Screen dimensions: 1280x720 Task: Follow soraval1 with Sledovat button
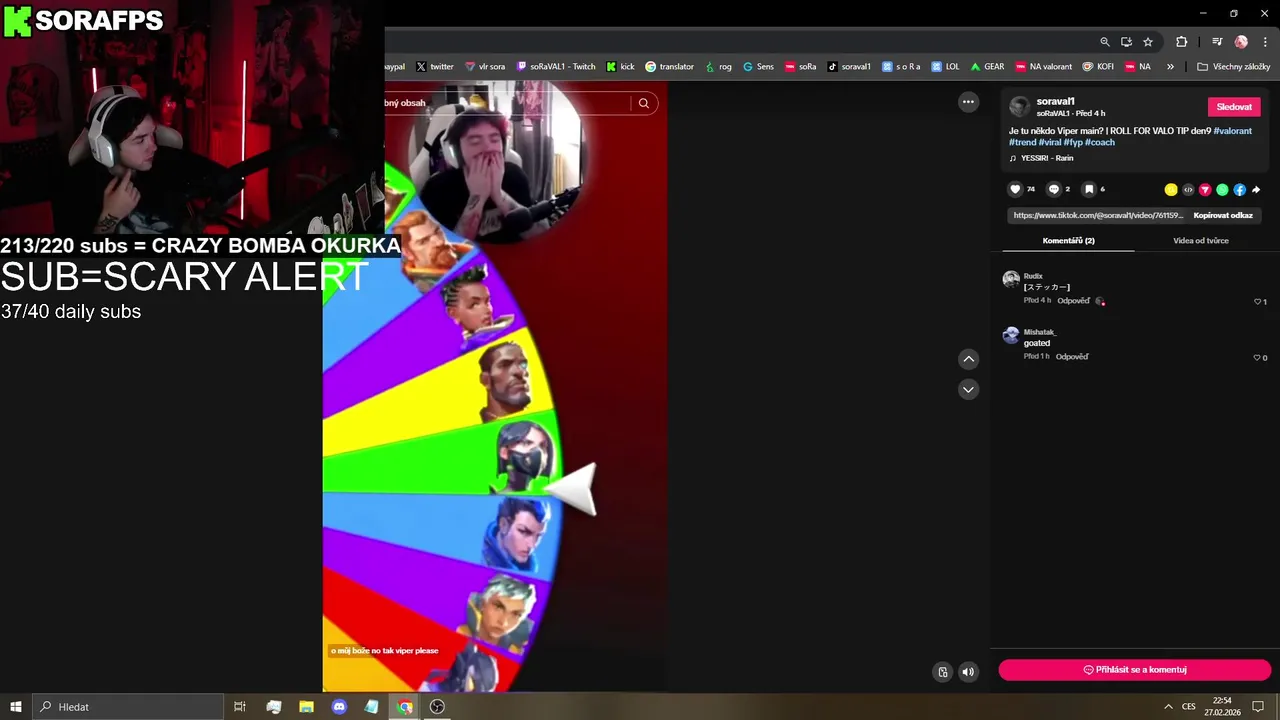(x=1234, y=107)
